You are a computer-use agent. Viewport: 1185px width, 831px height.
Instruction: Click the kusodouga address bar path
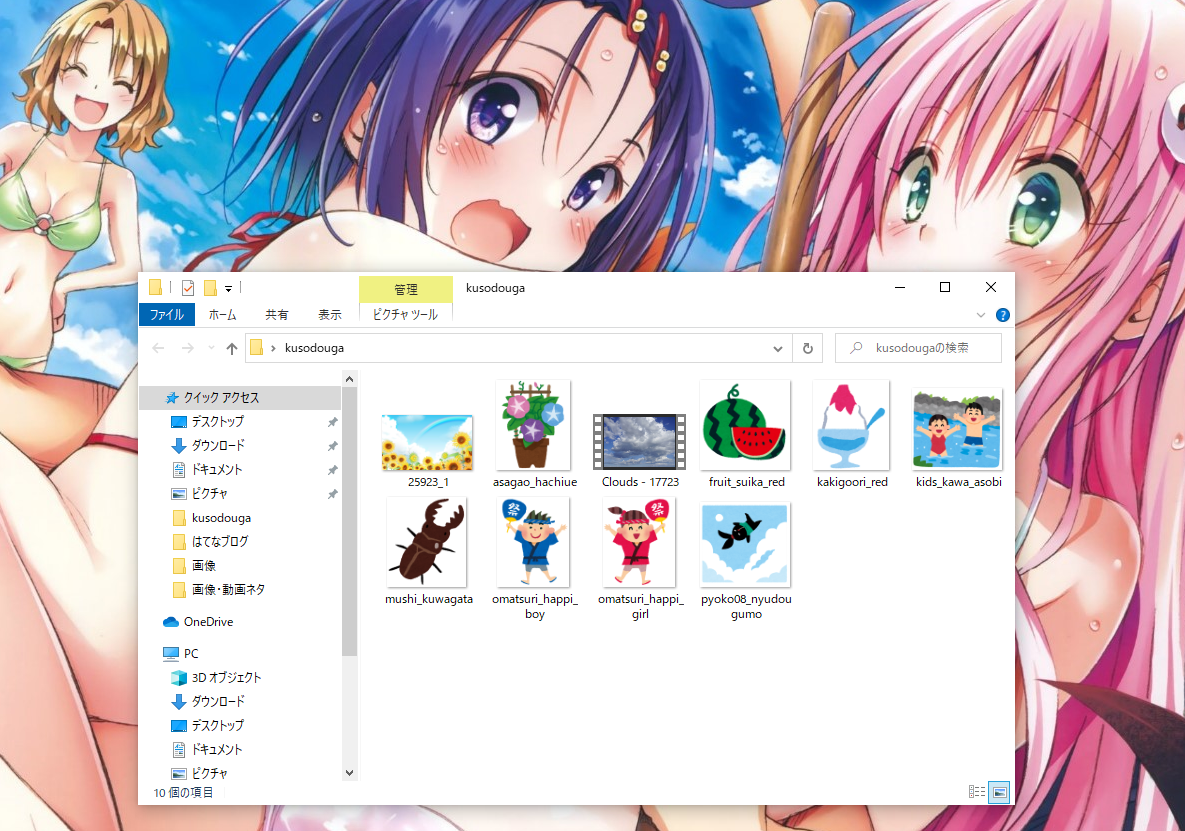coord(314,348)
